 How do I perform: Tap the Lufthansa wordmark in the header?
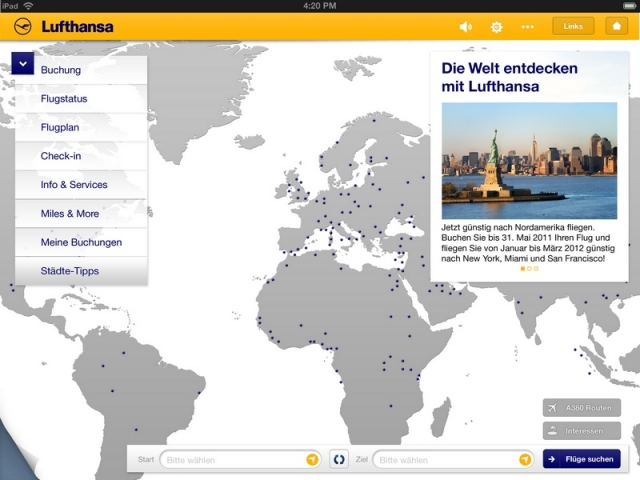77,27
